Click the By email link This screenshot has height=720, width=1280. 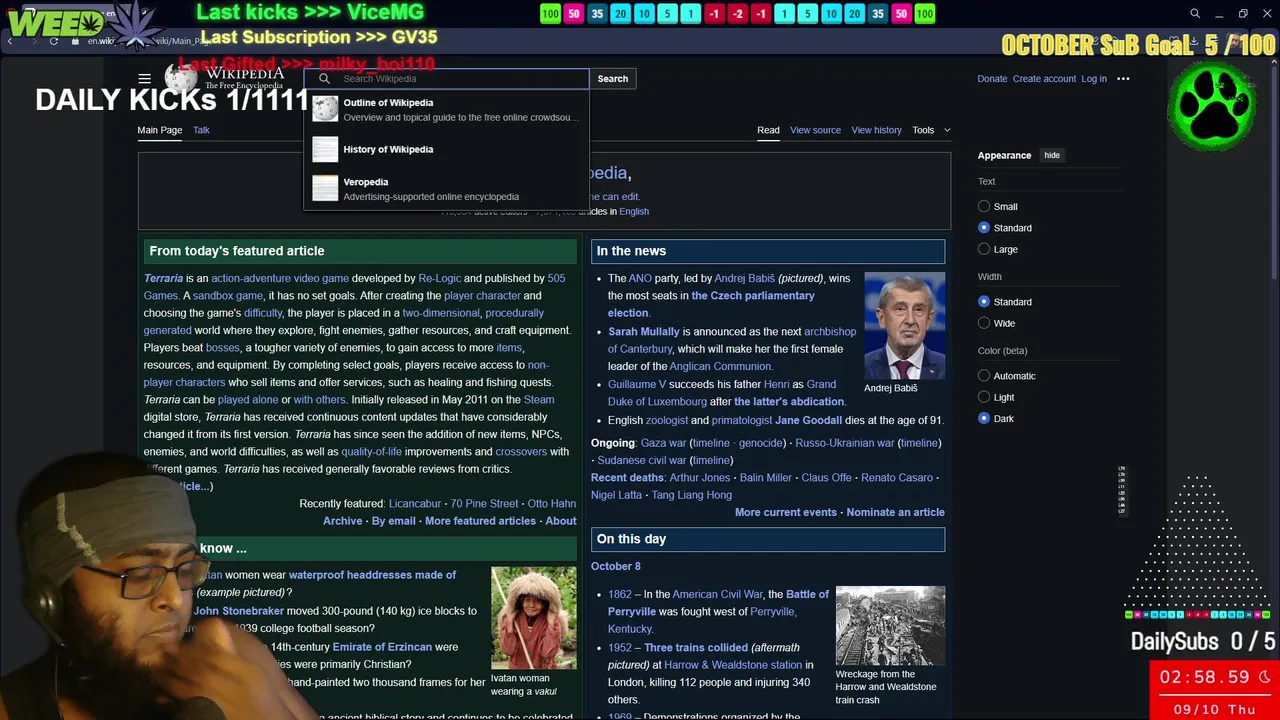click(393, 521)
